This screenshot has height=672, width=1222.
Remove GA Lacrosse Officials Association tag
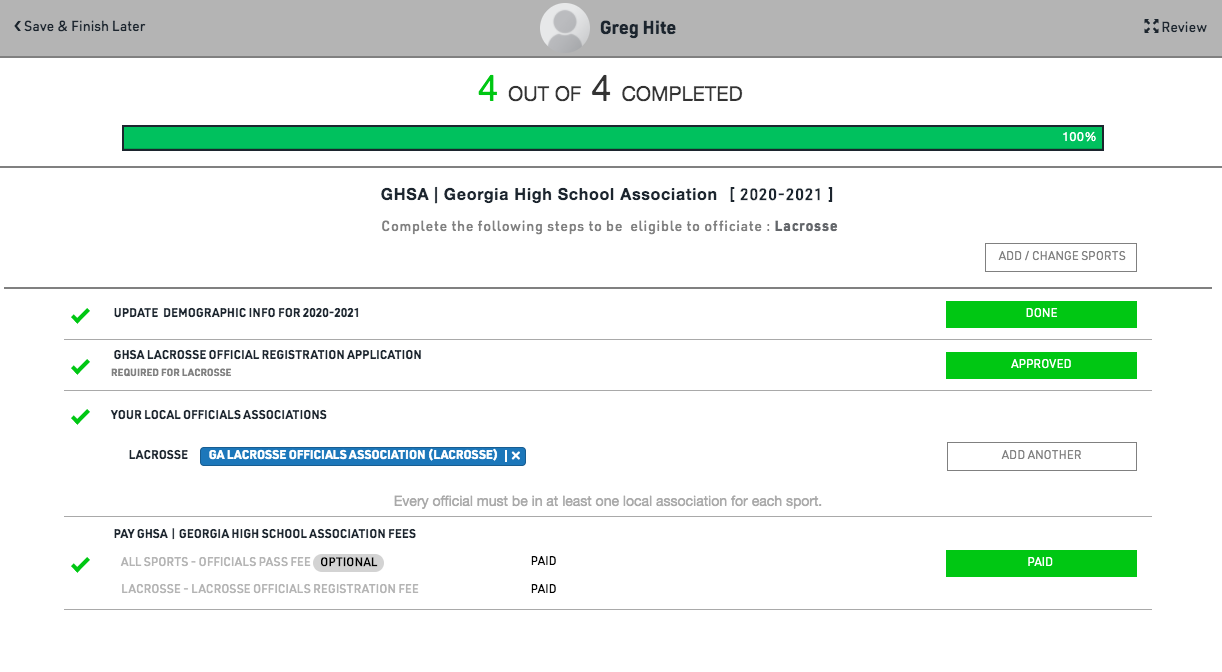click(516, 456)
